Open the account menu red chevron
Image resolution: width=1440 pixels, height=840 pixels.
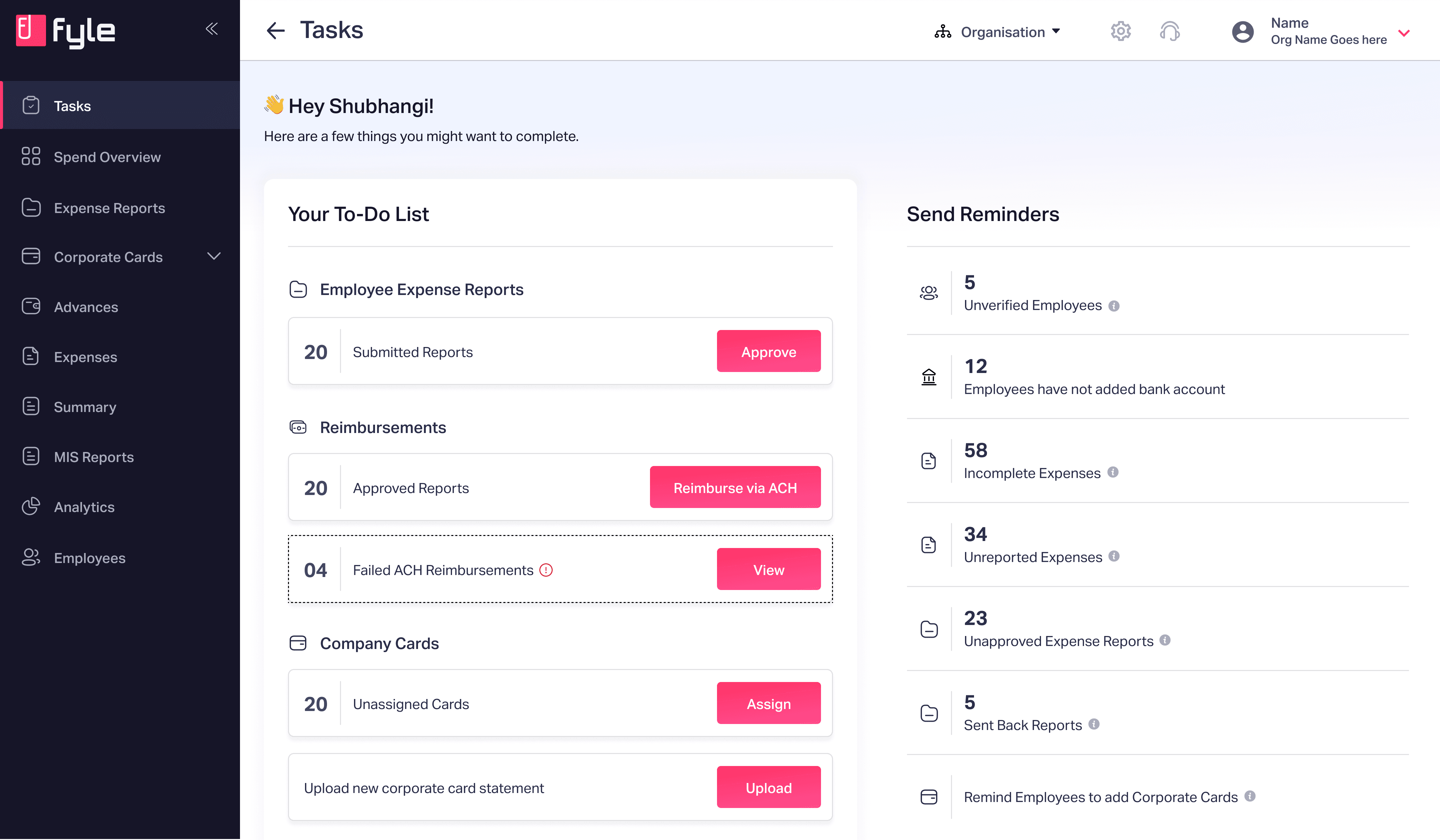[x=1404, y=33]
